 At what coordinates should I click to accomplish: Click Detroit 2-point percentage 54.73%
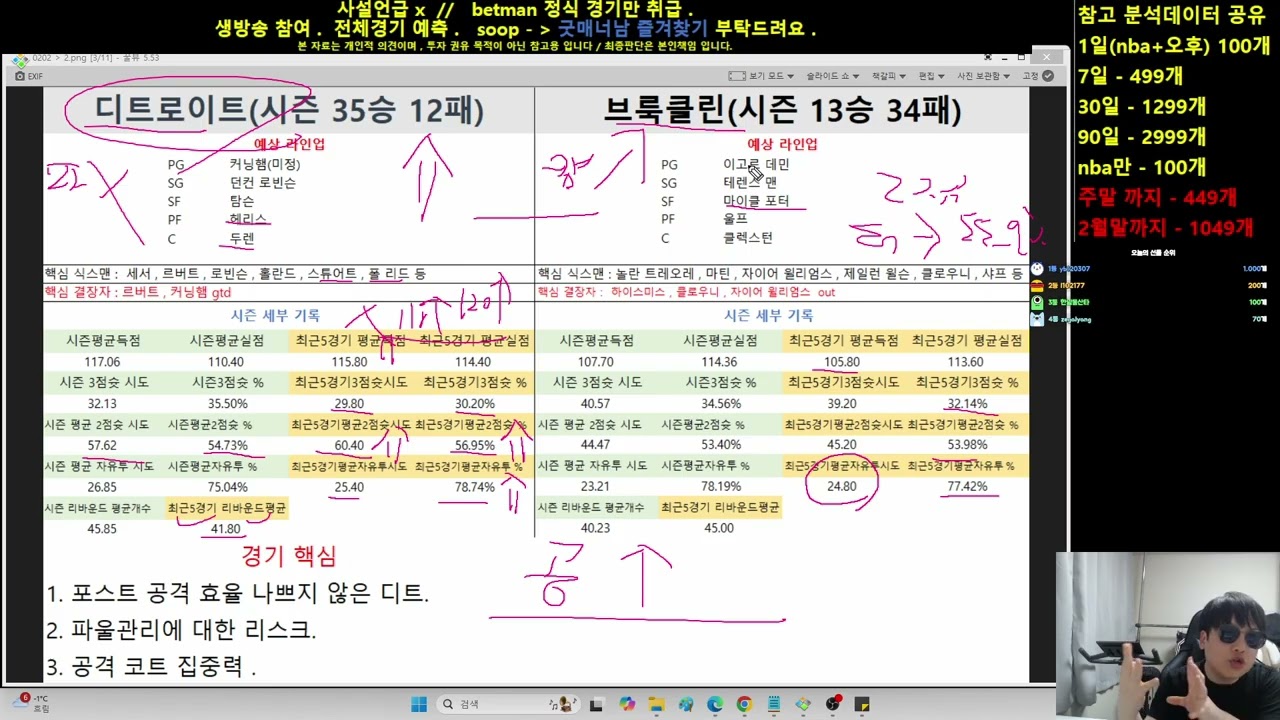click(227, 446)
